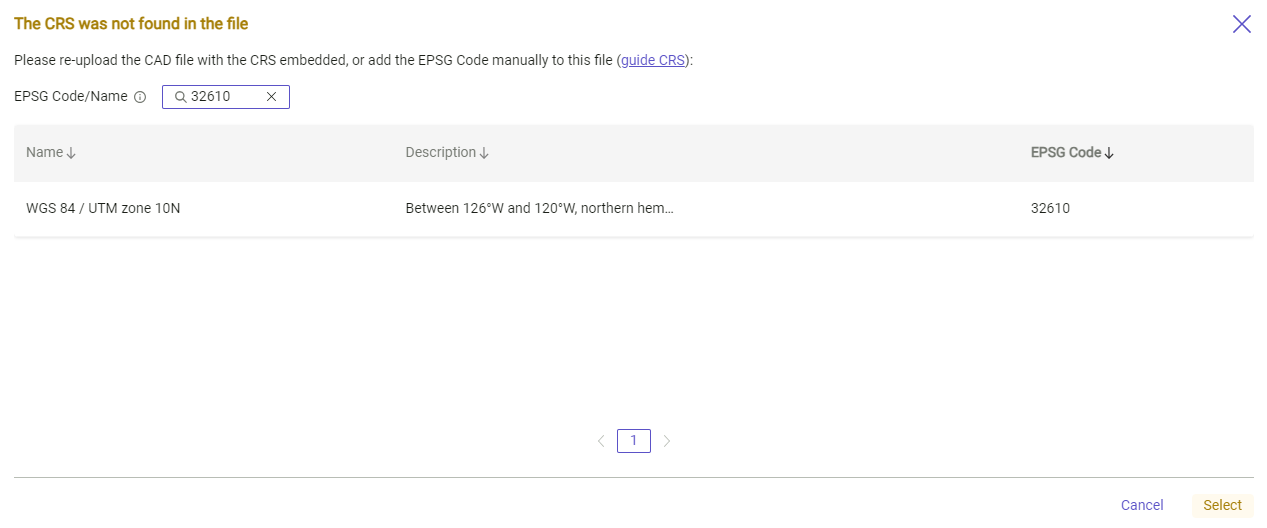Screen dimensions: 1267x528
Task: Clear the 32610 search text
Action: coord(271,97)
